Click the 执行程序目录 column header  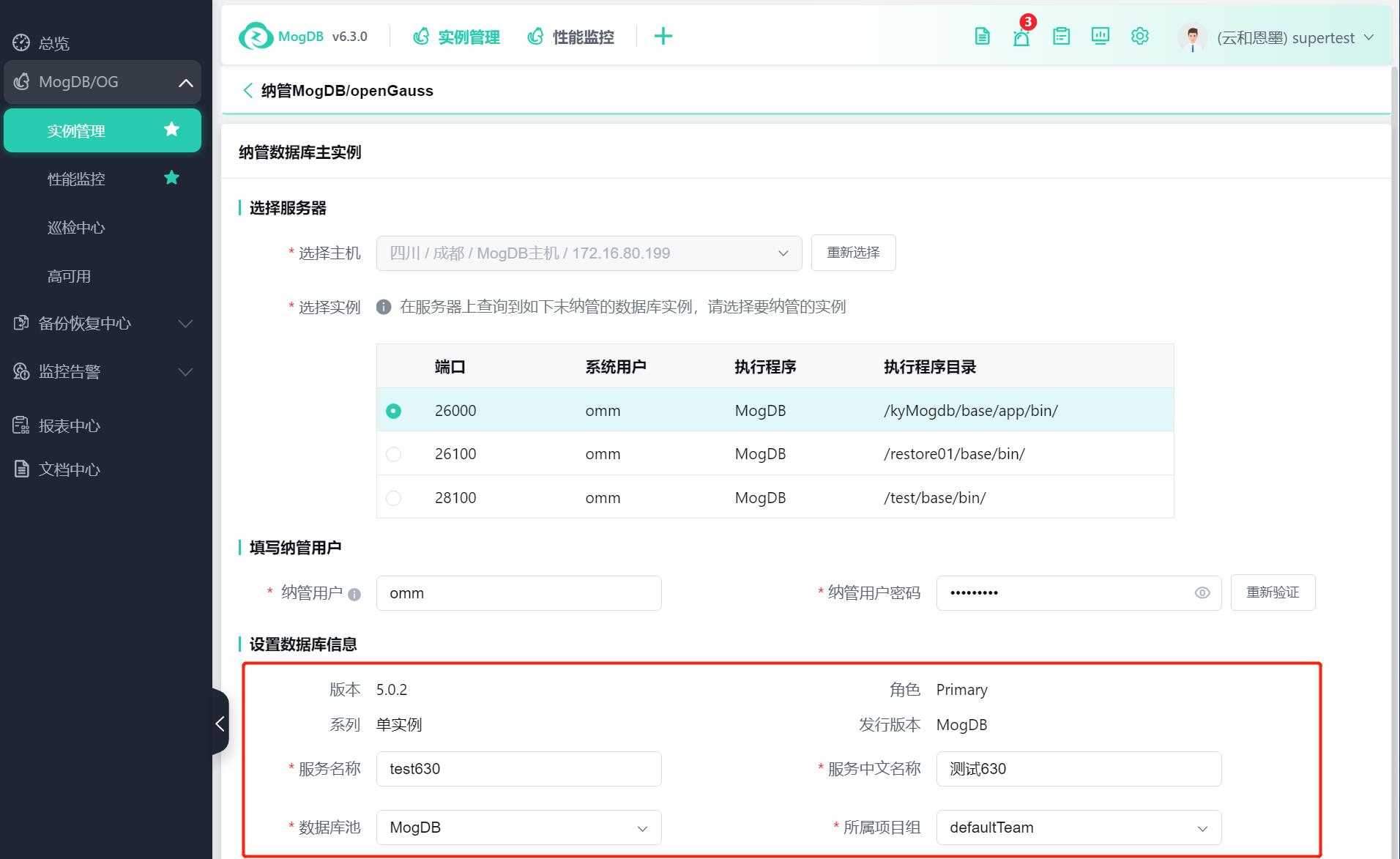click(x=929, y=367)
